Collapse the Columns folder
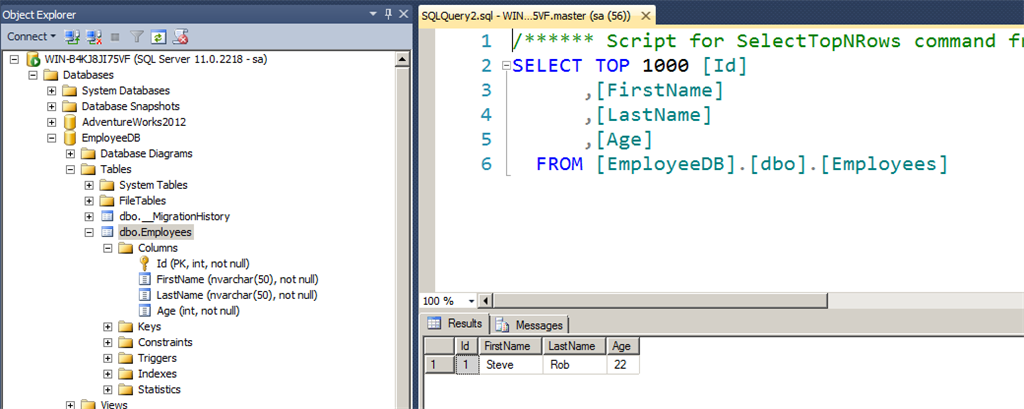1024x409 pixels. tap(108, 248)
